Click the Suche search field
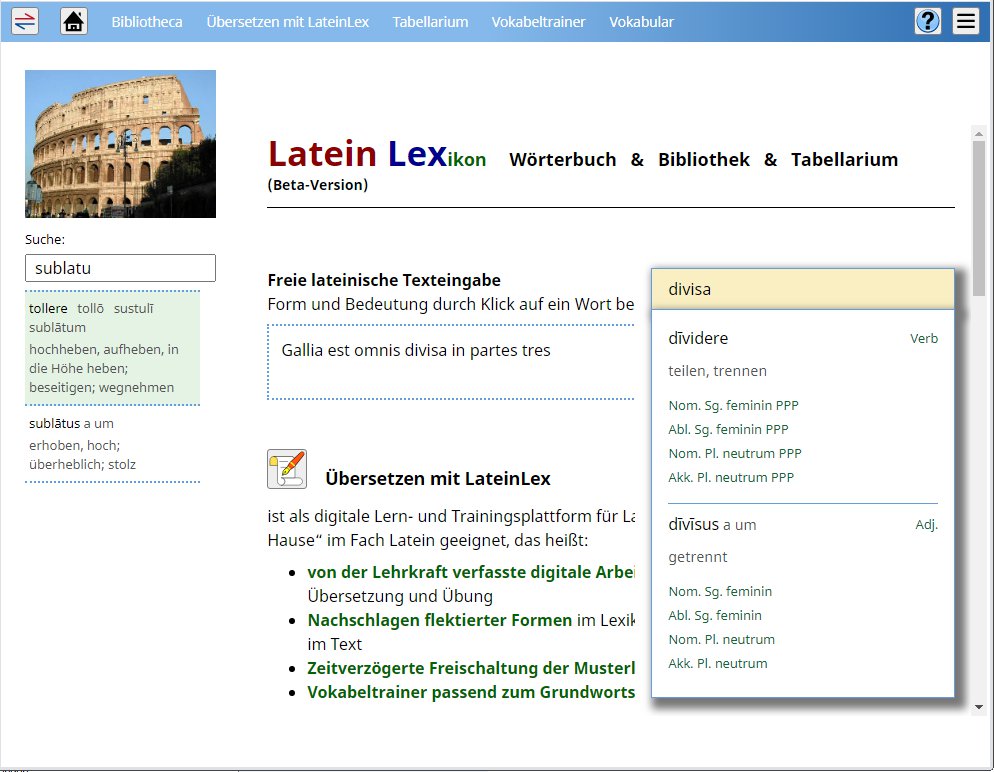 coord(120,268)
